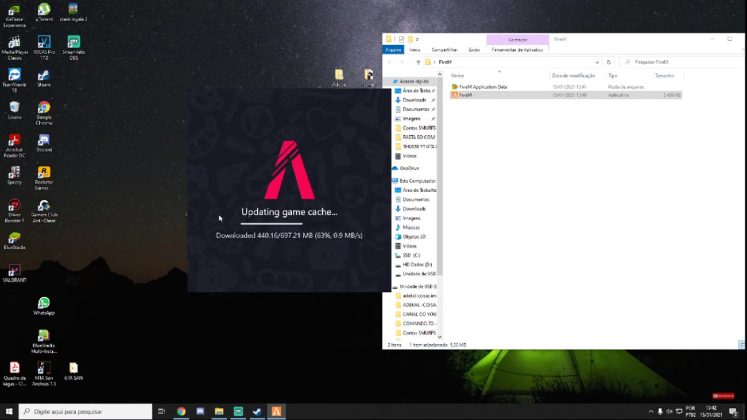Image resolution: width=747 pixels, height=420 pixels.
Task: Launch BlueStacks Multi-Instance shortcut
Action: pyautogui.click(x=44, y=341)
